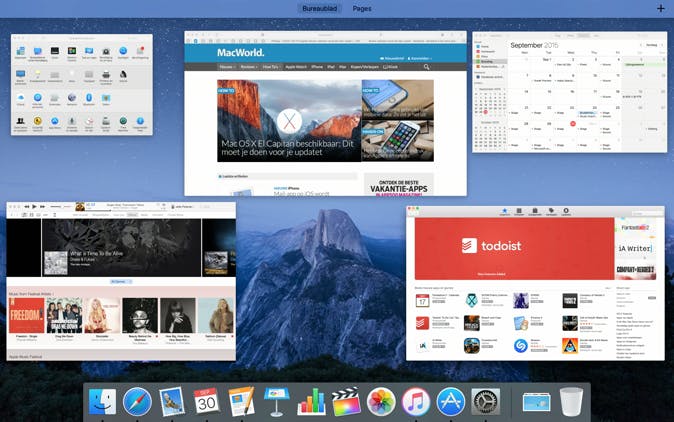
Task: Click the MacWorld logo
Action: point(240,53)
